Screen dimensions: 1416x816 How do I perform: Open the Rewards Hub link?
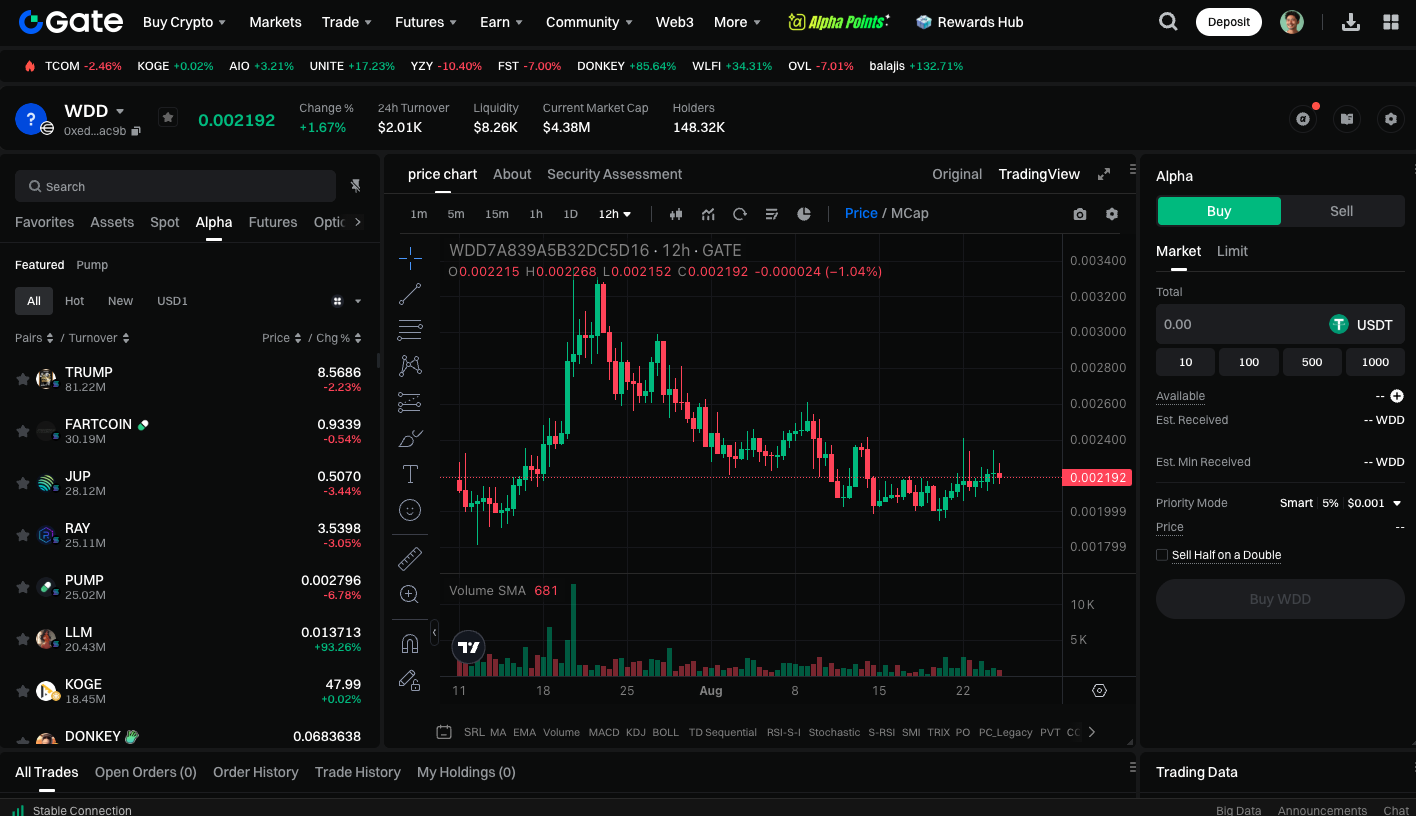click(969, 22)
